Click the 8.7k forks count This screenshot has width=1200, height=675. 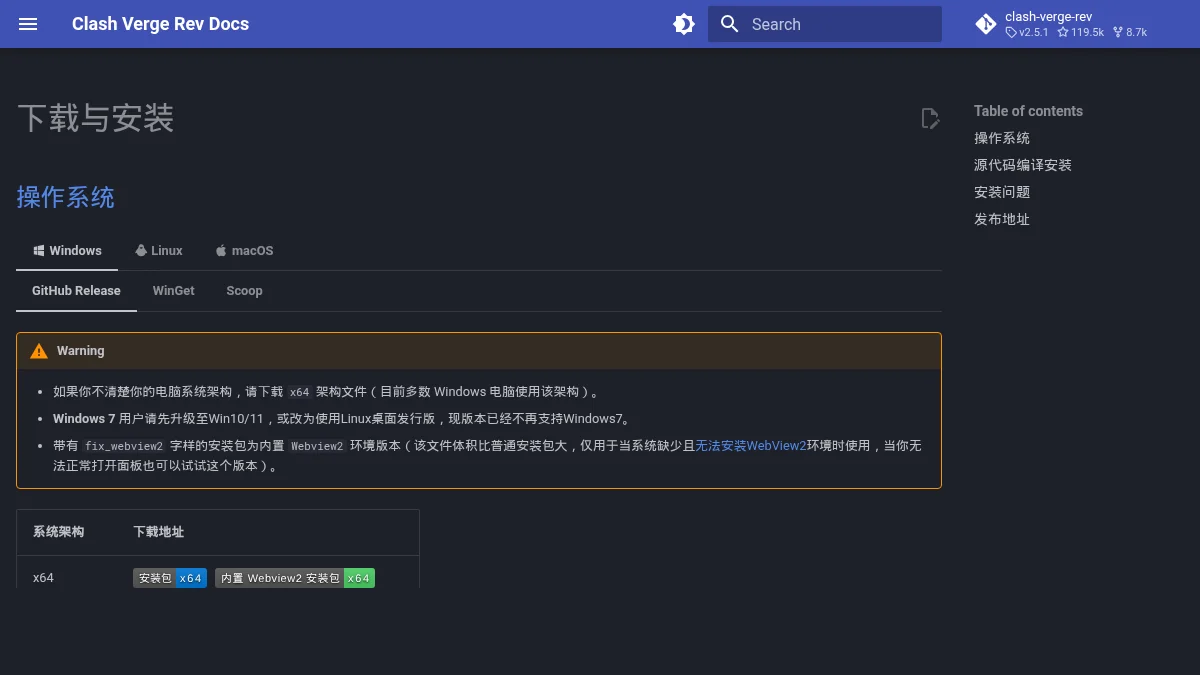[1130, 33]
